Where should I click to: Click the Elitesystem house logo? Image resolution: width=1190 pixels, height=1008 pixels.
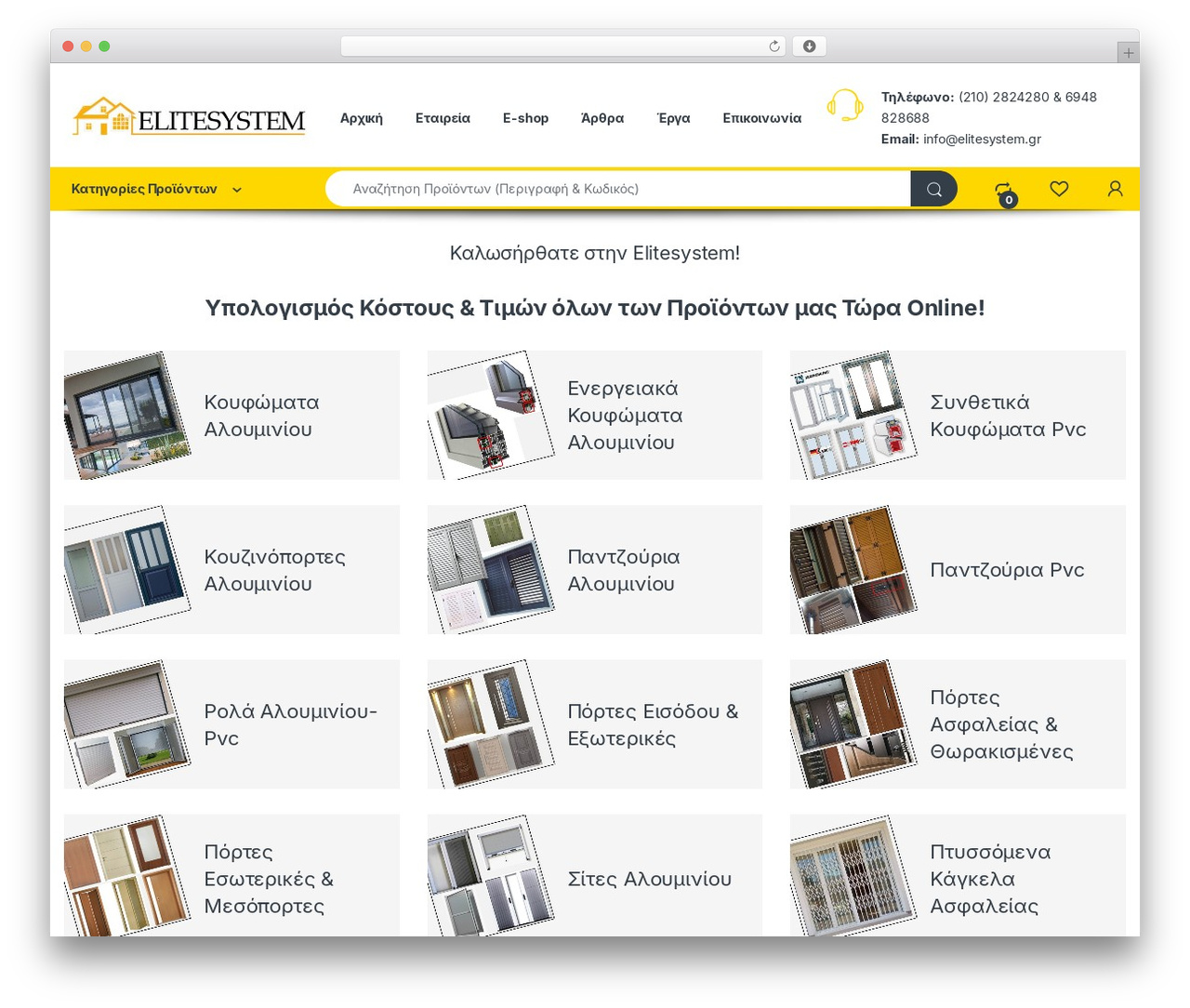tap(189, 117)
